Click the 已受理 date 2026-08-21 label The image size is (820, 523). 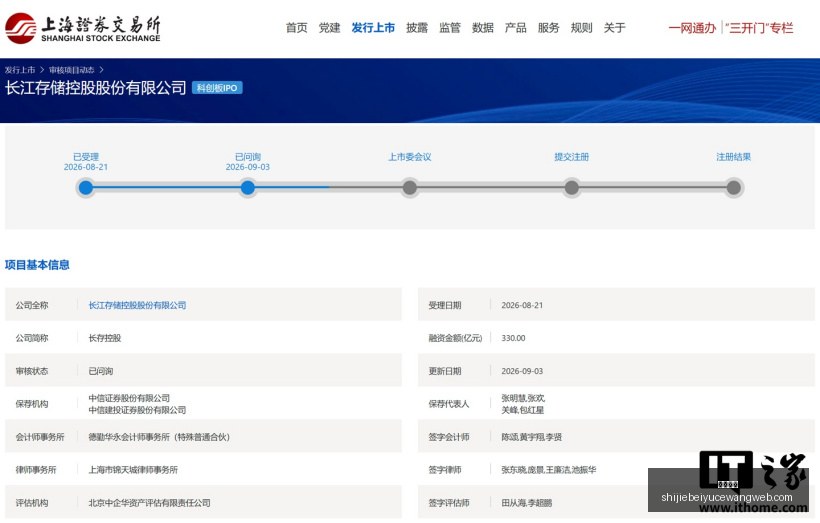pyautogui.click(x=86, y=167)
